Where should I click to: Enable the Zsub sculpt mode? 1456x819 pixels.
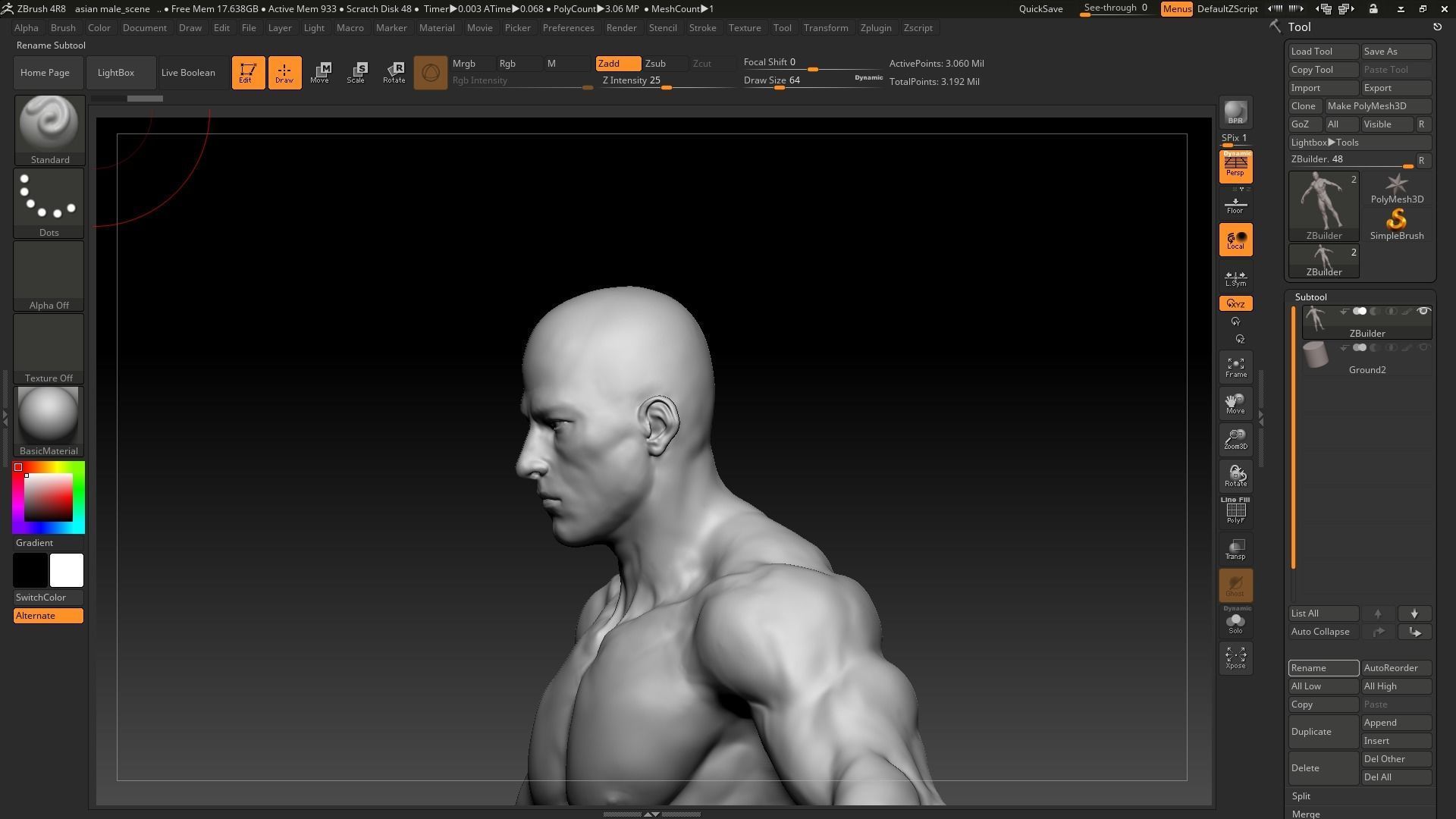[664, 64]
